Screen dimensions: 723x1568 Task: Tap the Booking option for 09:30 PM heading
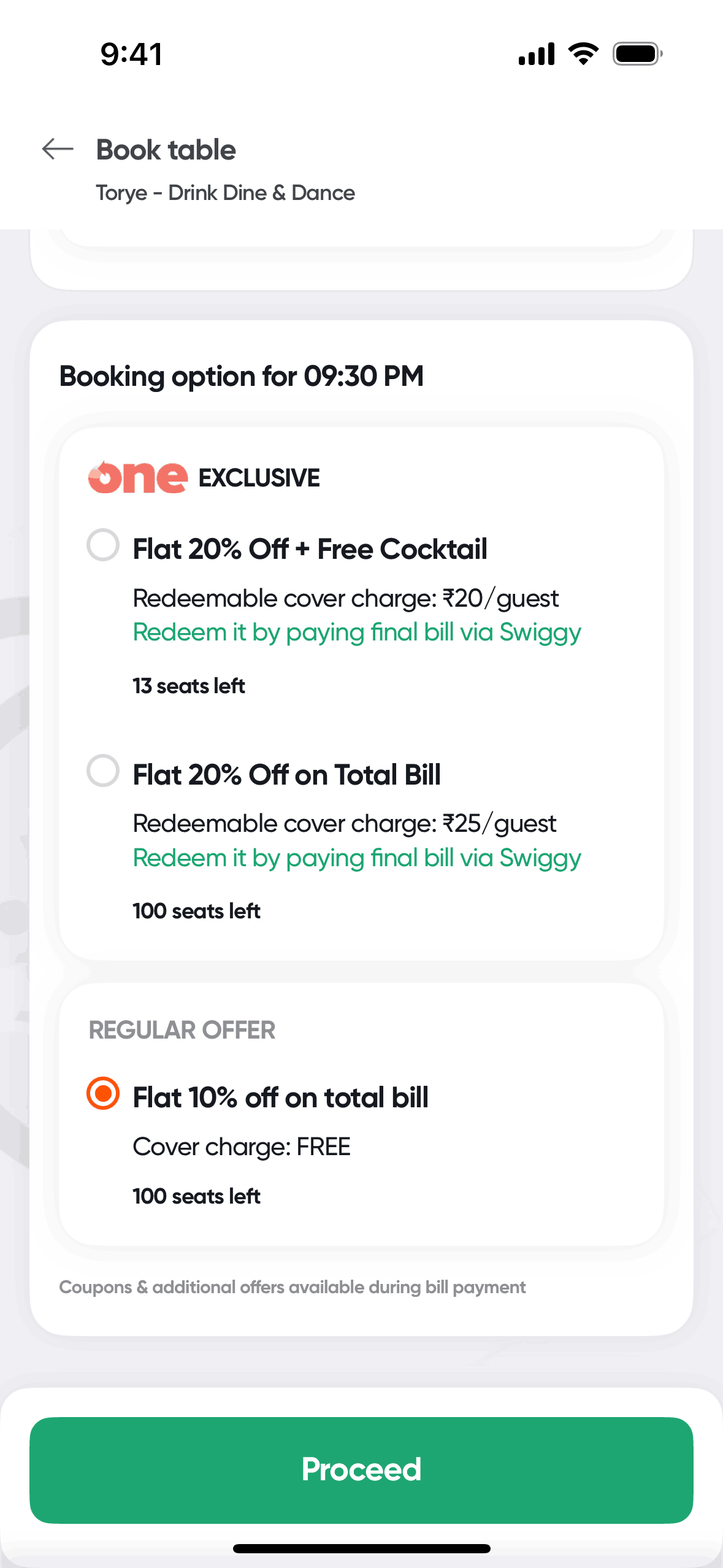242,376
